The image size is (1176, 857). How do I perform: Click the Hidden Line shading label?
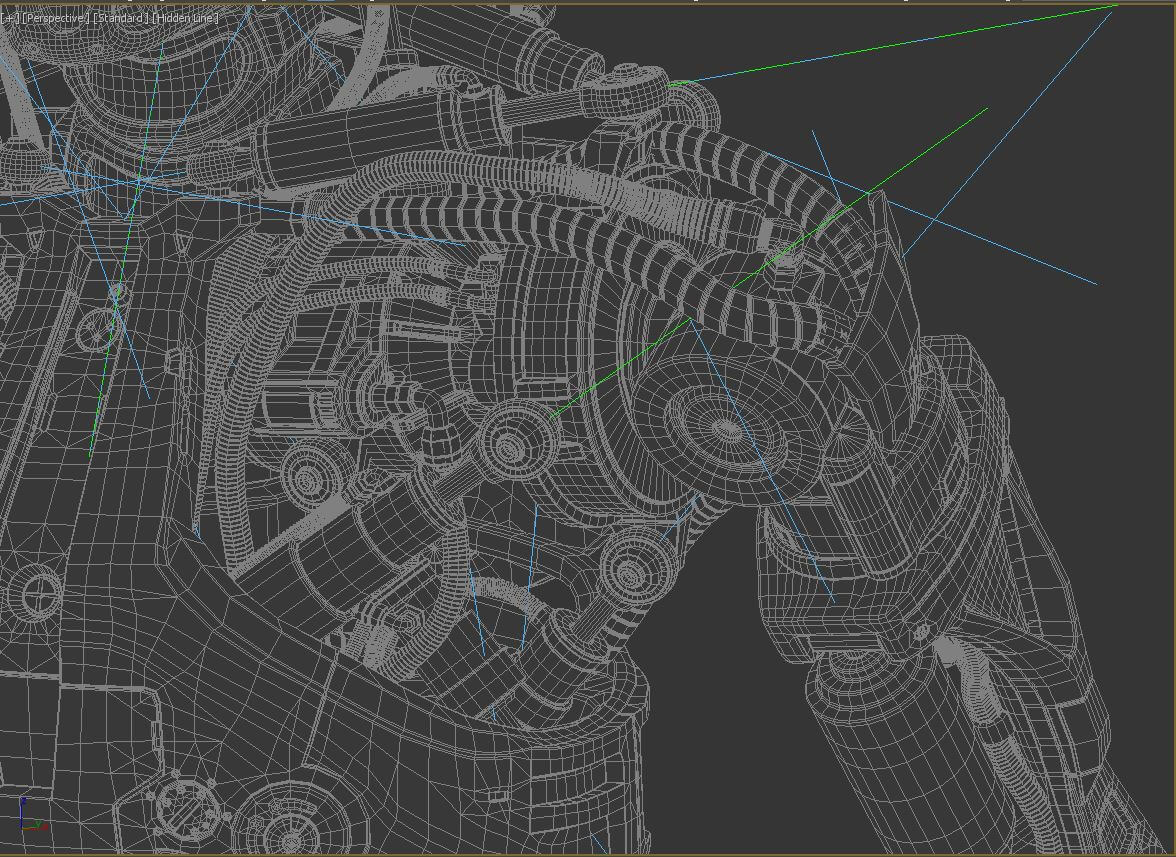point(186,18)
